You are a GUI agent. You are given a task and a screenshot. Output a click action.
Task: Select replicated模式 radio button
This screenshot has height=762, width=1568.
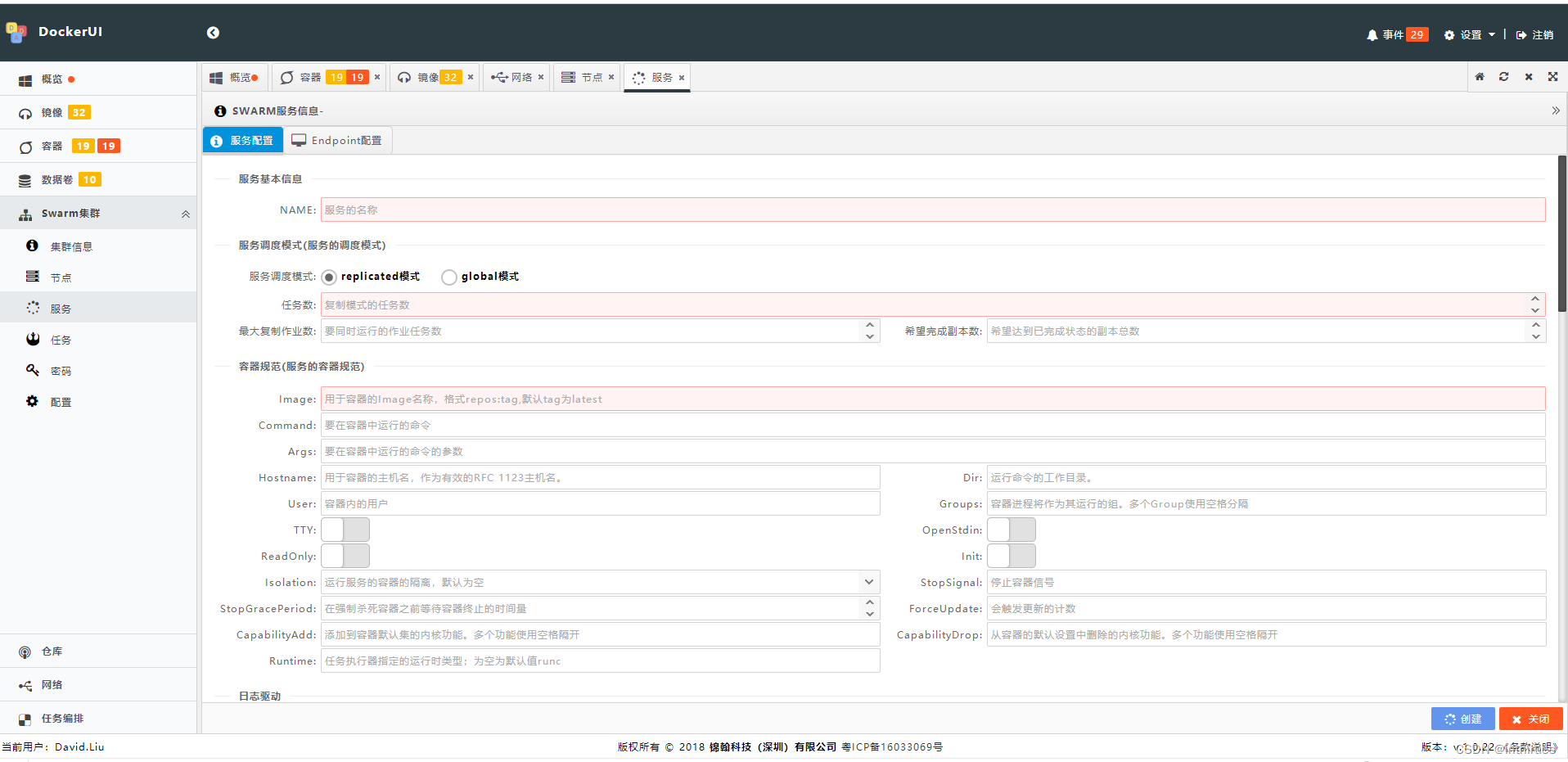point(329,277)
